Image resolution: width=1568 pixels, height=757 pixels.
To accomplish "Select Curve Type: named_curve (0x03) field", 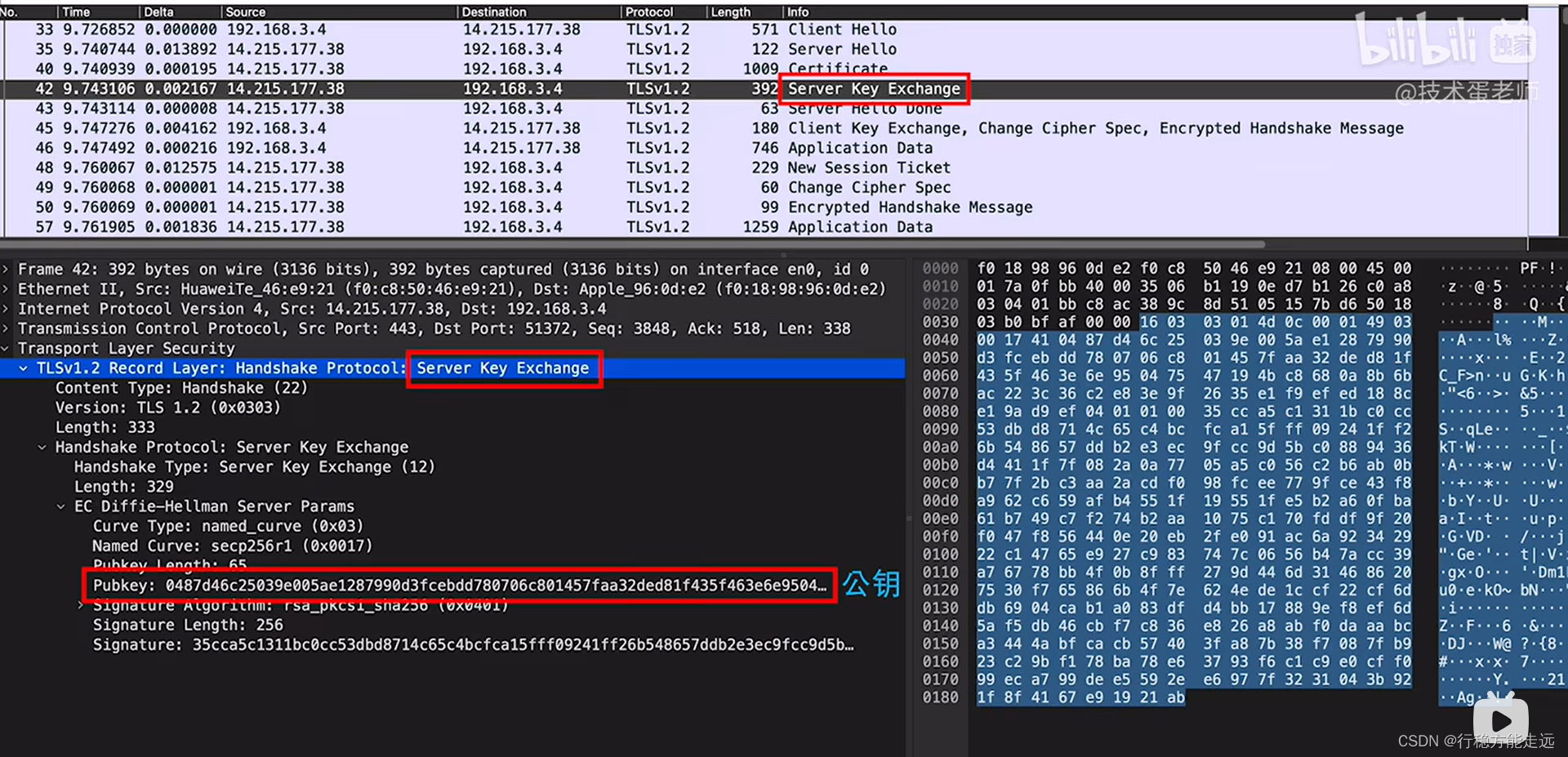I will tap(228, 526).
